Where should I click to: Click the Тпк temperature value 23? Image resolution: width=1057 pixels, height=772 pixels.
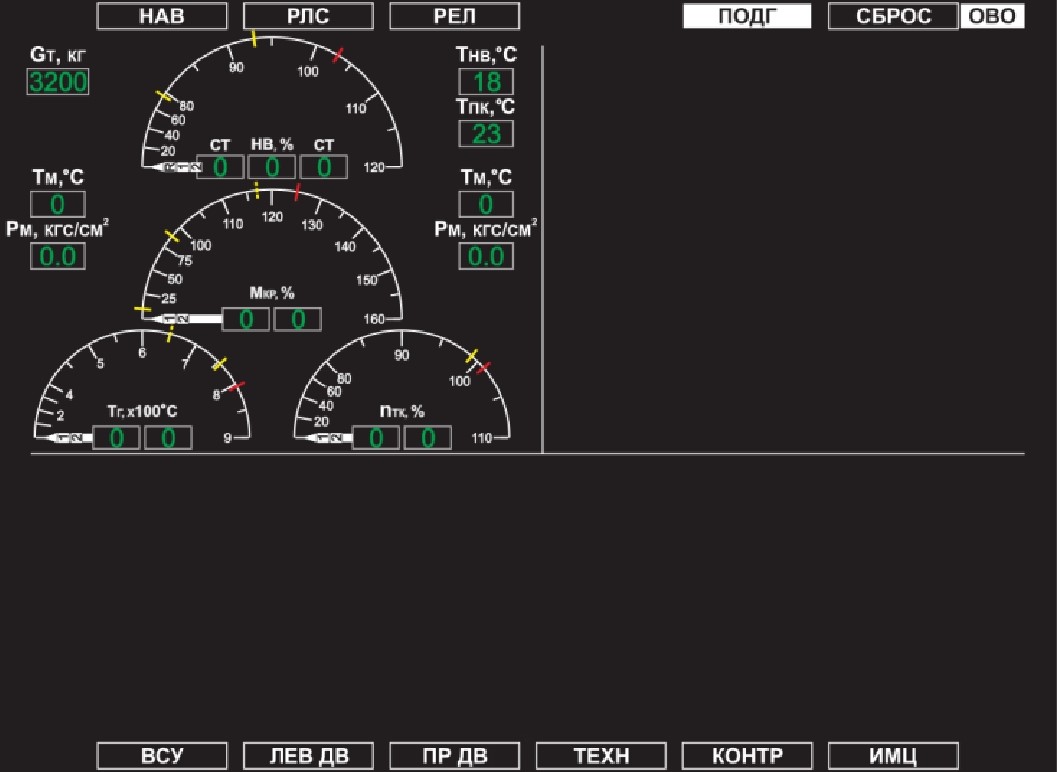coord(486,134)
